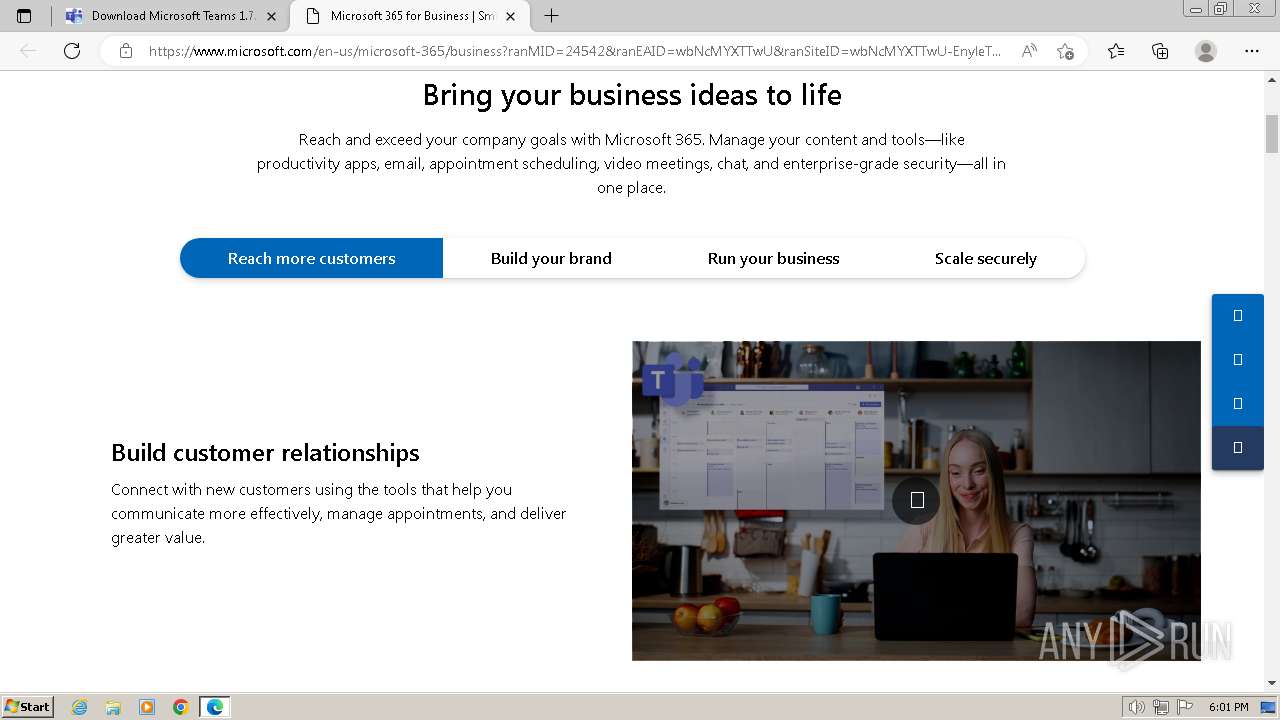Viewport: 1280px width, 720px height.
Task: Minimize the Edge browser window
Action: (x=1196, y=9)
